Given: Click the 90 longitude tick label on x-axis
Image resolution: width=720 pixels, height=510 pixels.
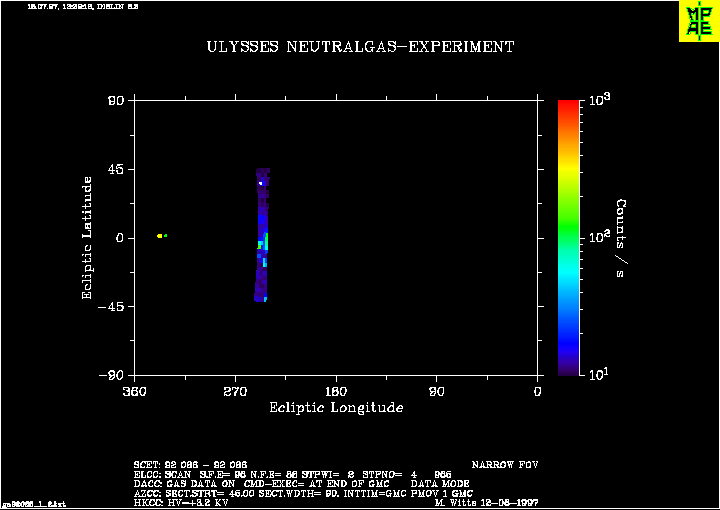Looking at the screenshot, I should 437,392.
